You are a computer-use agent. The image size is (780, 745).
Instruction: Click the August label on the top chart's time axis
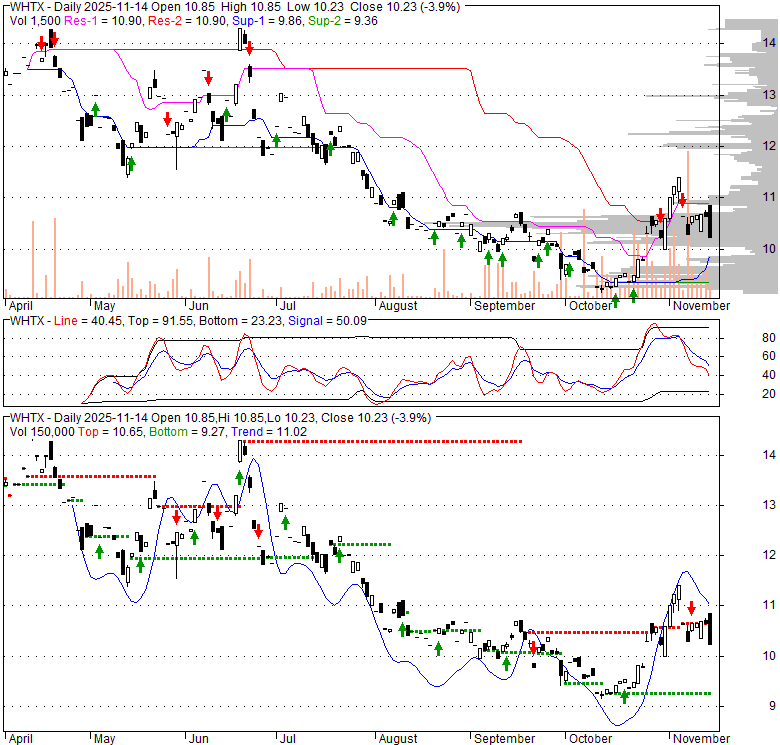coord(397,305)
